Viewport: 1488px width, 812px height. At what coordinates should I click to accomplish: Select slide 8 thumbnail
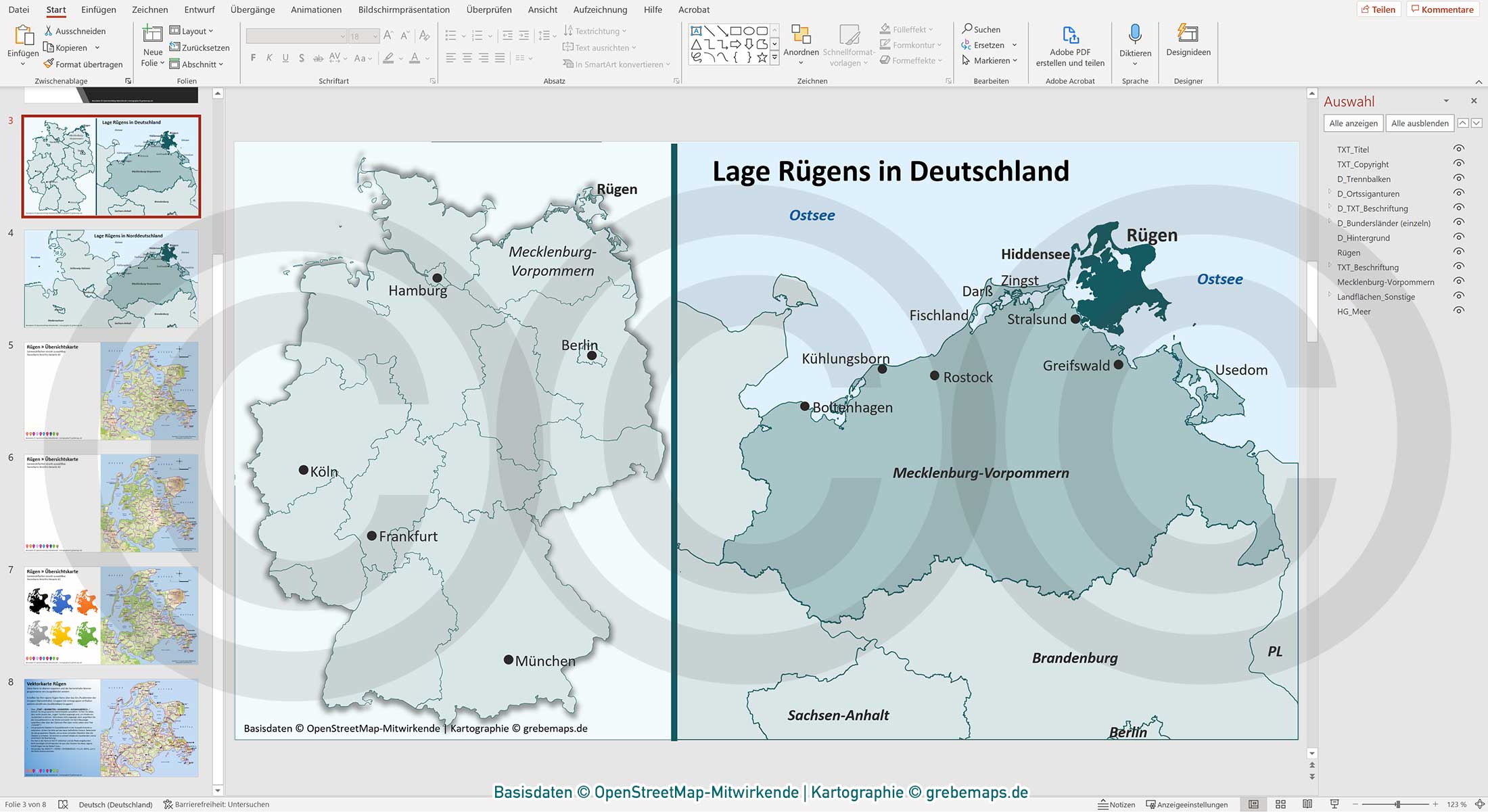pyautogui.click(x=110, y=727)
